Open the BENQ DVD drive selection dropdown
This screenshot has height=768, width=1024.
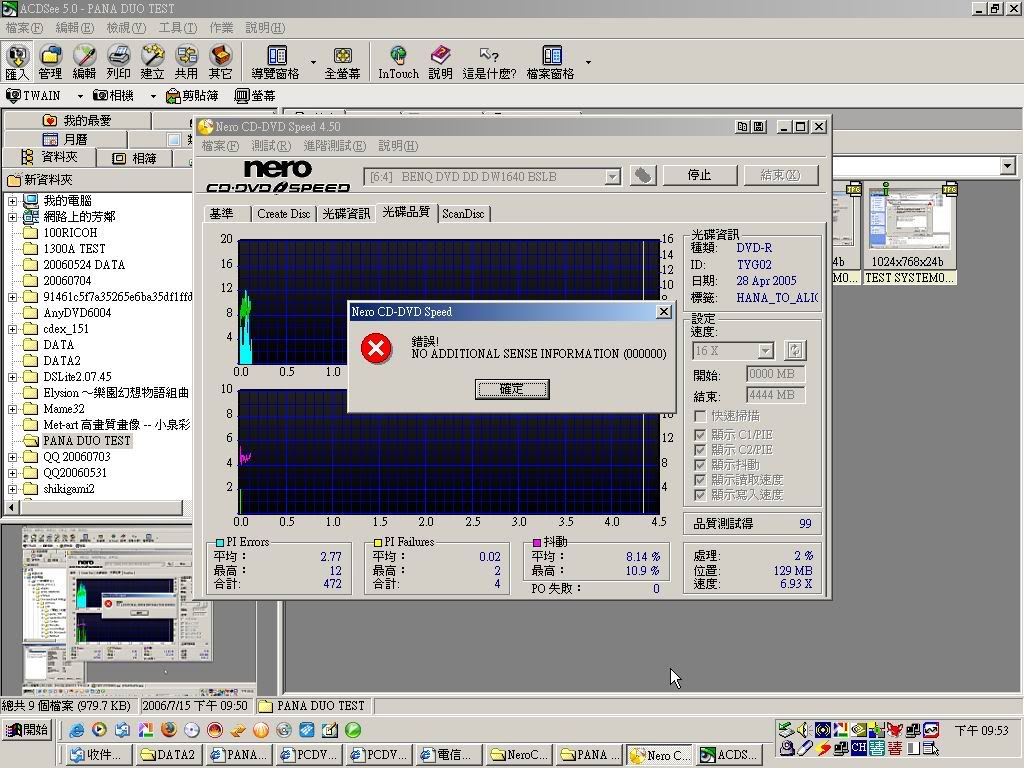(612, 177)
